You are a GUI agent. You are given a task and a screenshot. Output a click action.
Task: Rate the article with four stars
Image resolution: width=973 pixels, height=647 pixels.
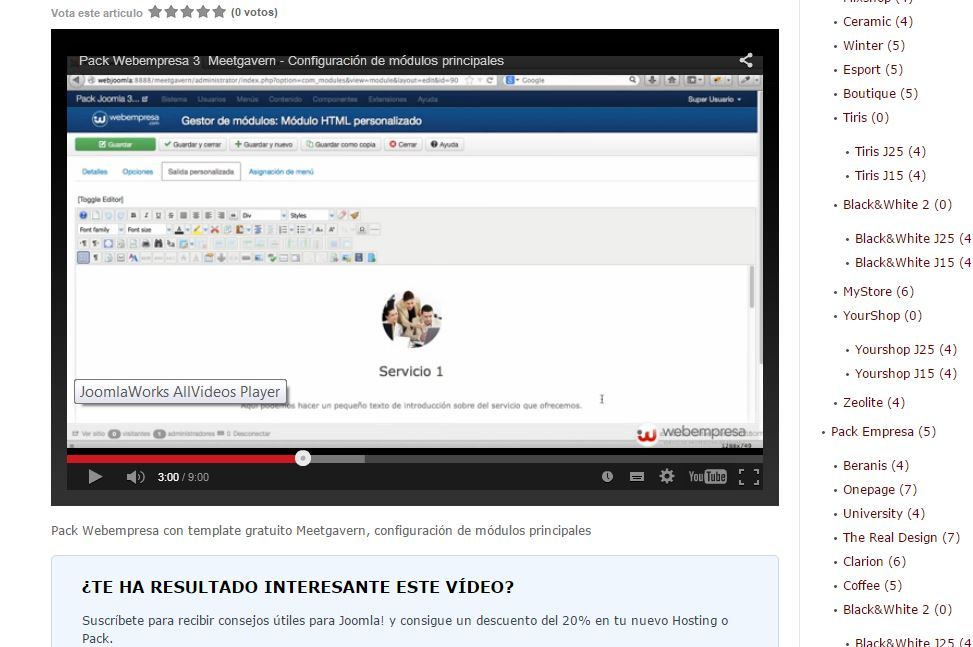(203, 12)
